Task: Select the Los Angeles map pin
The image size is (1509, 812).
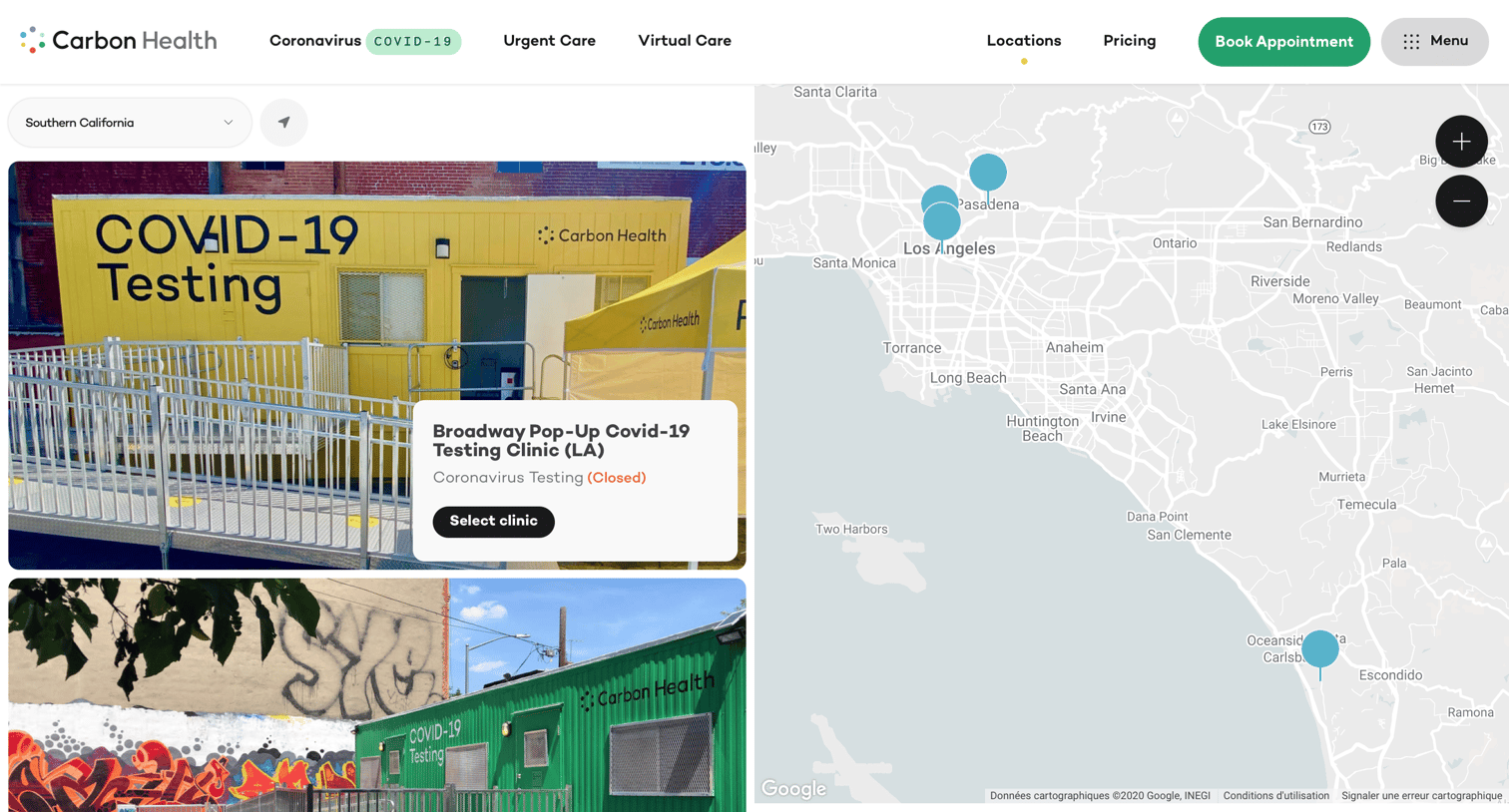Action: [942, 223]
